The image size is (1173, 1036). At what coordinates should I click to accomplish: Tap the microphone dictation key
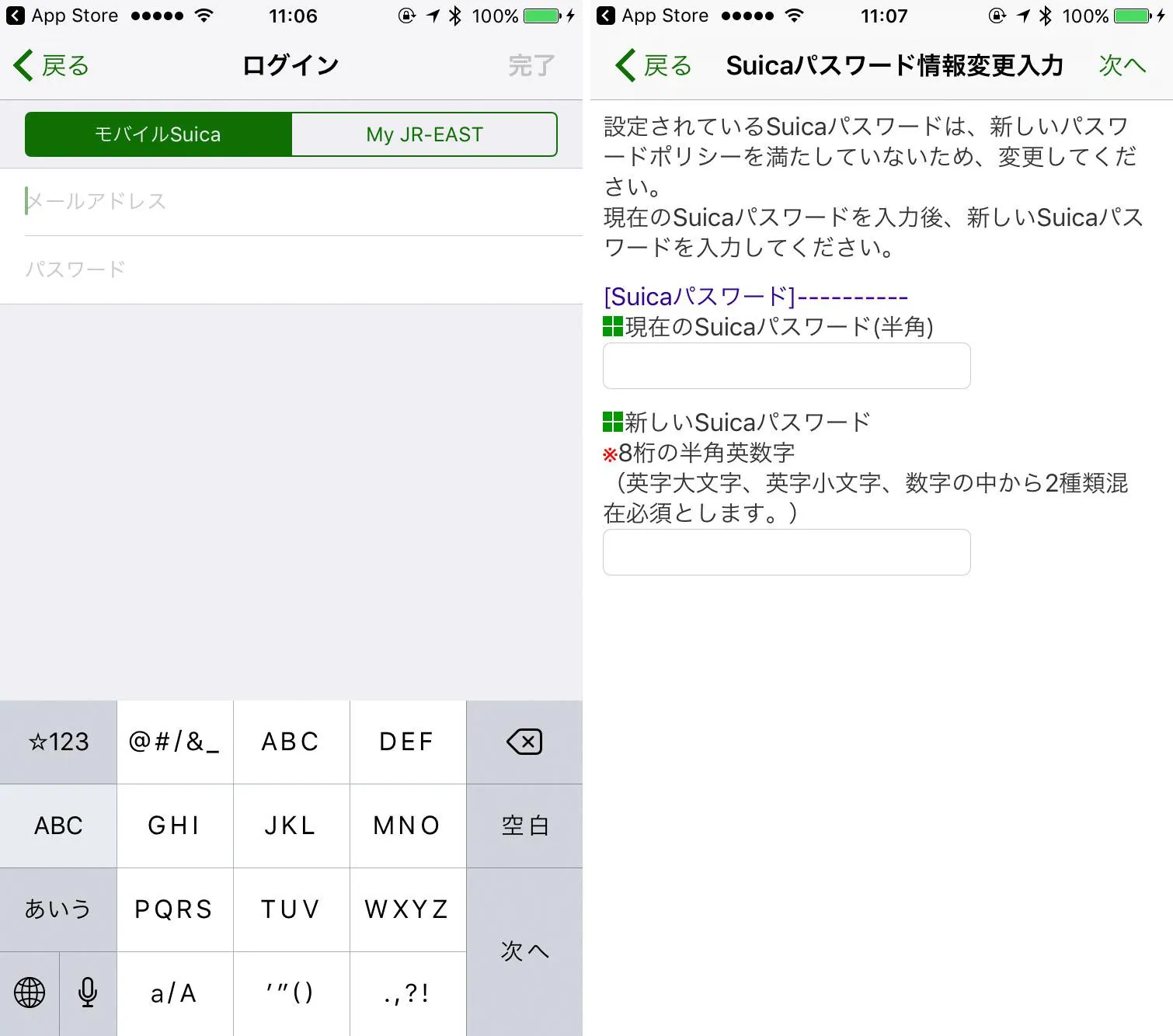pos(88,993)
